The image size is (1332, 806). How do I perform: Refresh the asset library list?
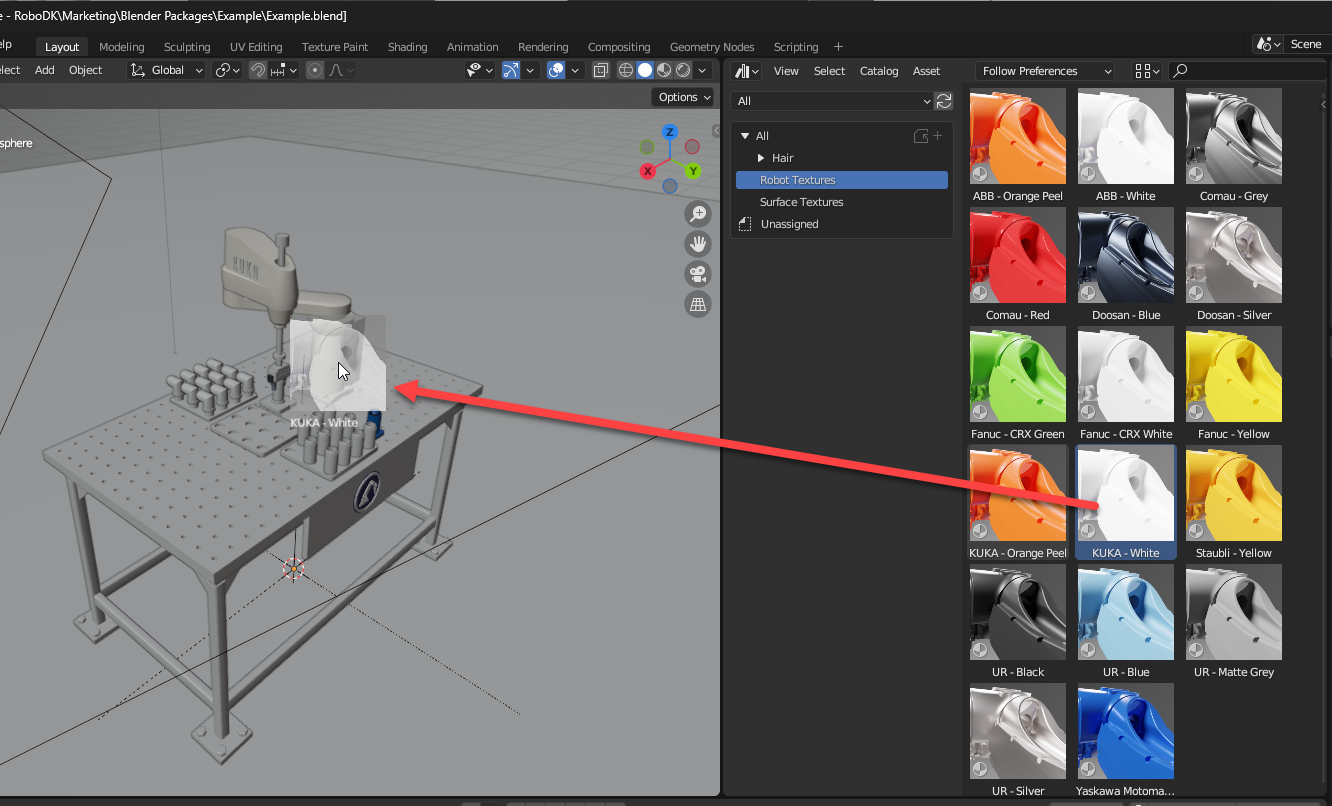coord(943,101)
